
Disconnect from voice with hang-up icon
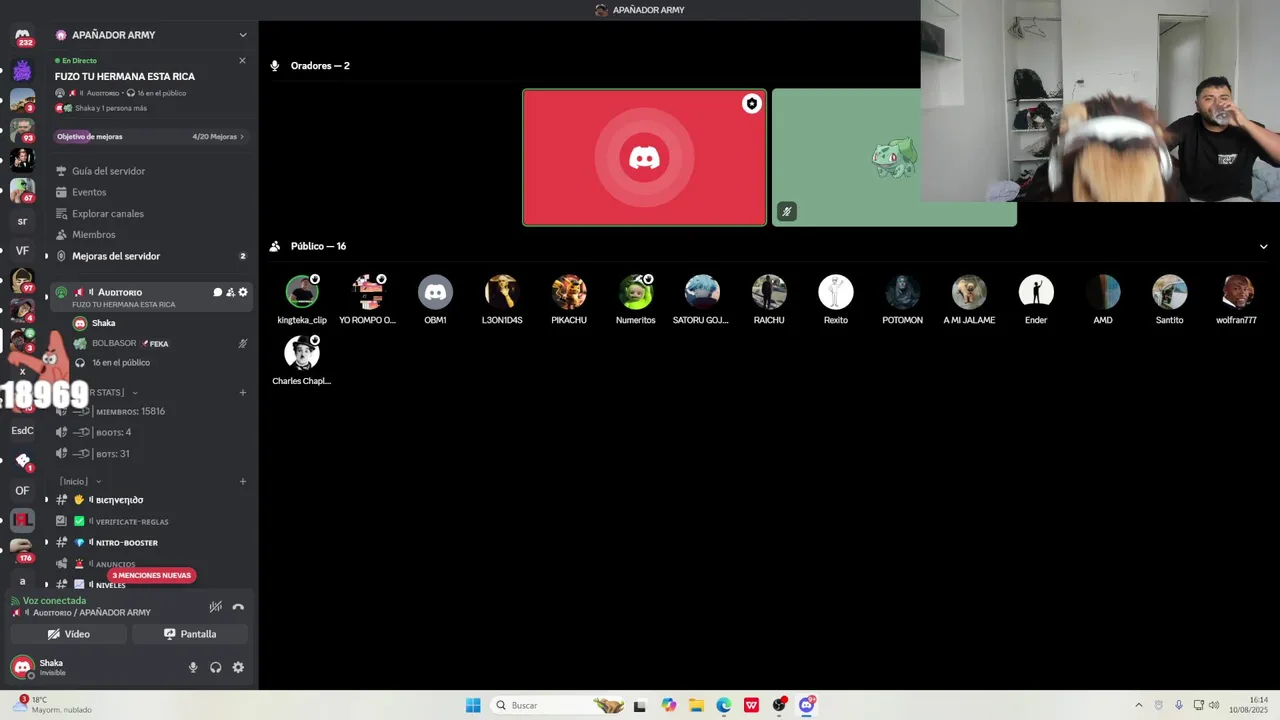pos(238,606)
